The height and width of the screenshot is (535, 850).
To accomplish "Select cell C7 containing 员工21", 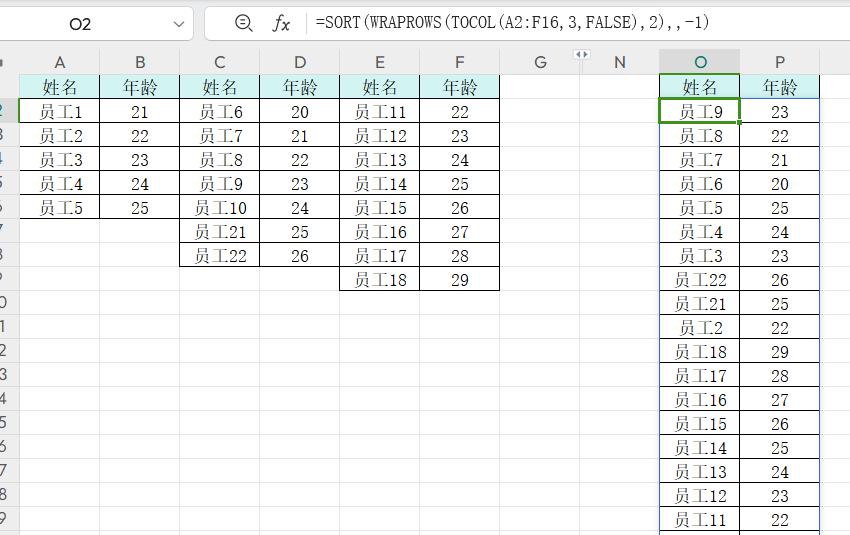I will pos(220,231).
